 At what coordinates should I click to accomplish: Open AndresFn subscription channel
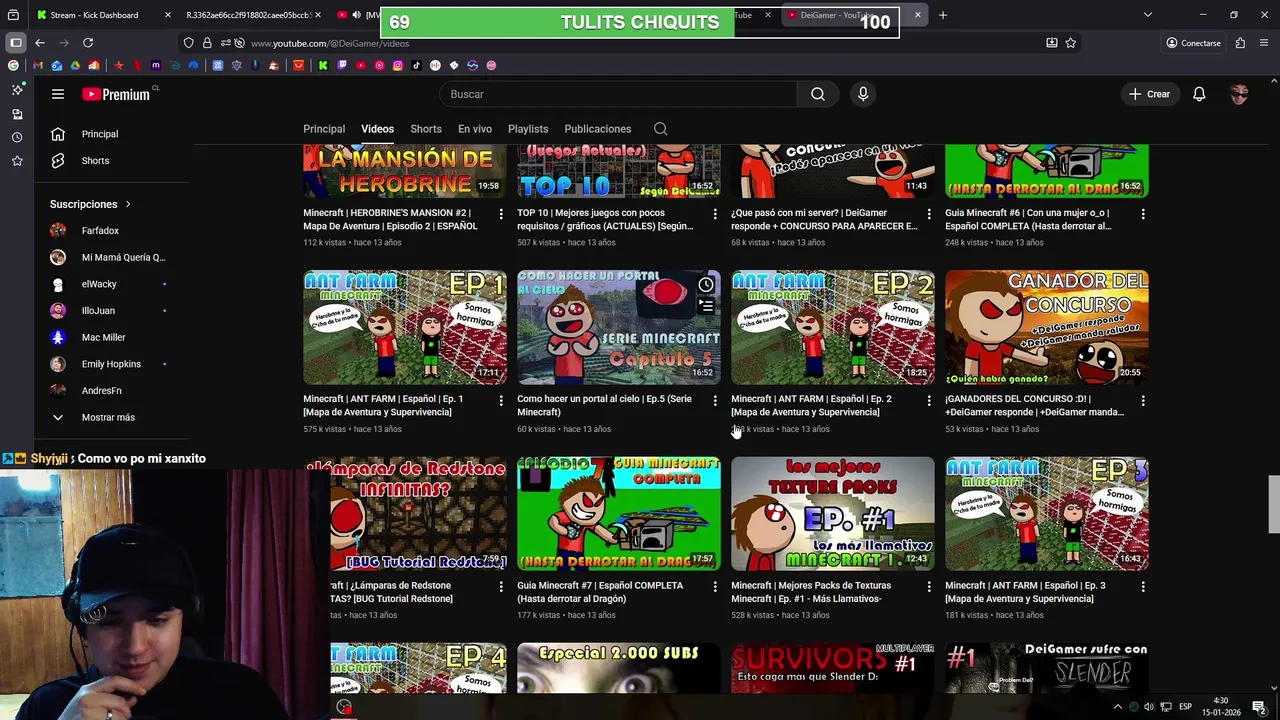[100, 391]
